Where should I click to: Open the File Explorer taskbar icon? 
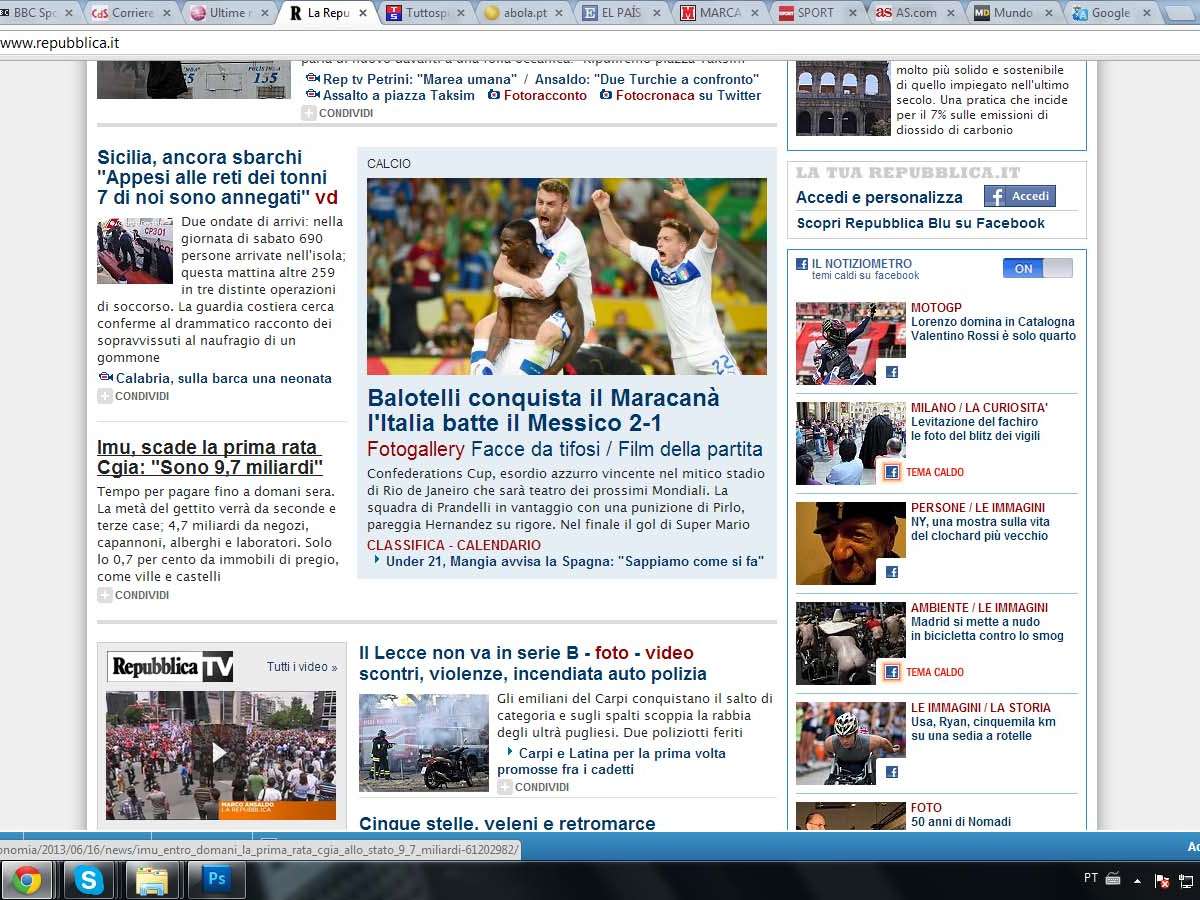point(152,880)
